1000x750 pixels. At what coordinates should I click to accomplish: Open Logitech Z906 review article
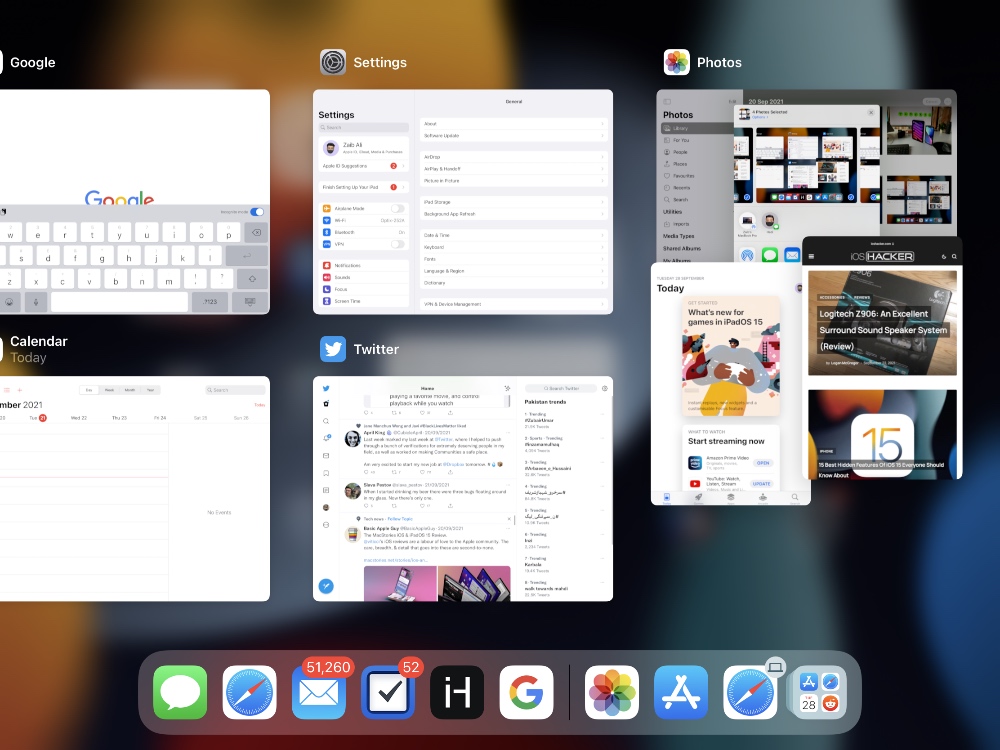882,323
